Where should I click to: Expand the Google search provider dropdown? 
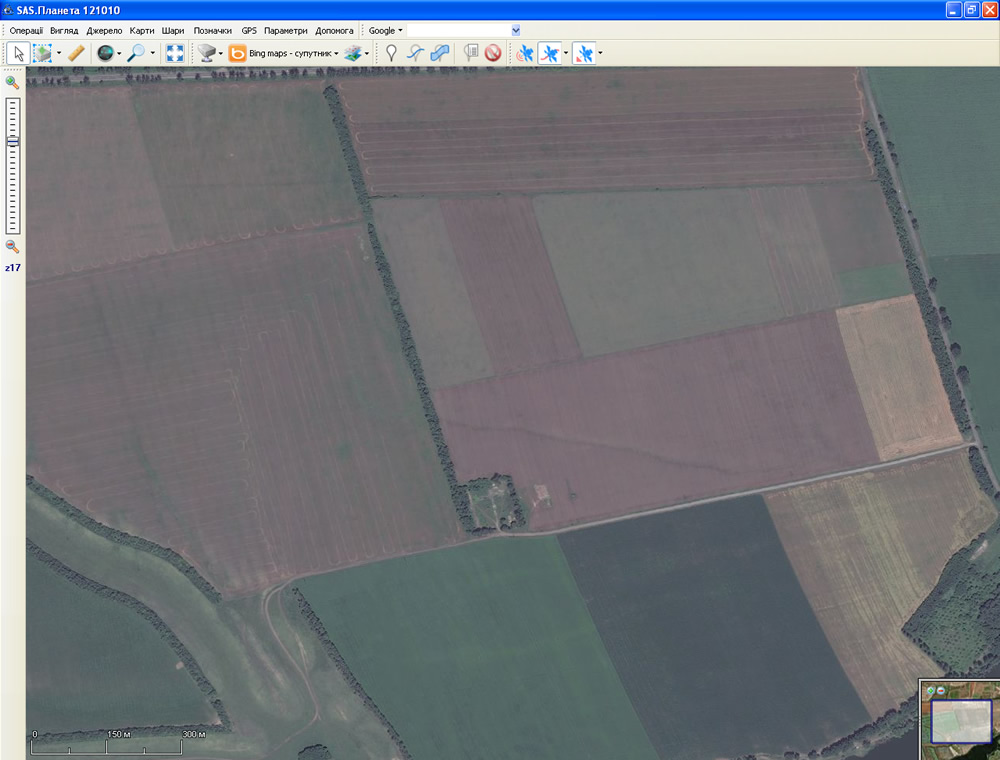click(385, 31)
